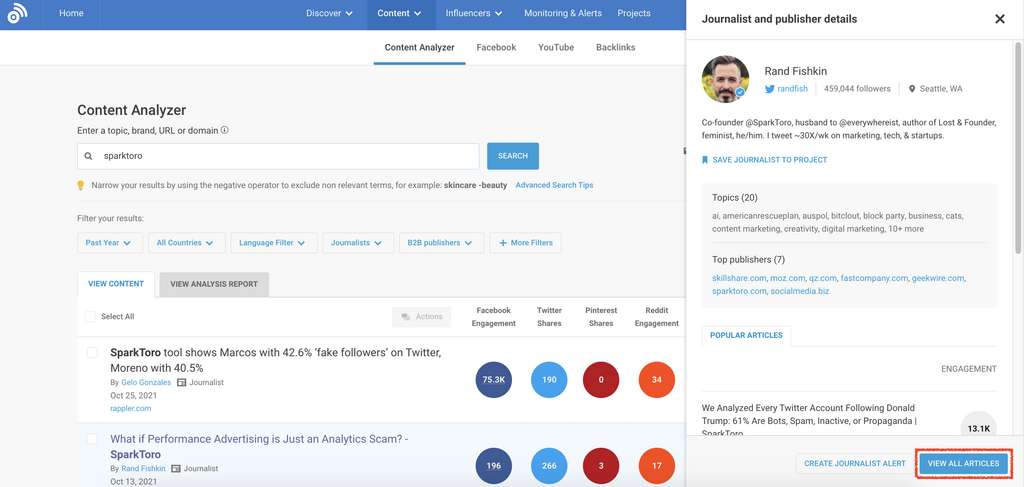Open the Advanced Search Tips link
Image resolution: width=1024 pixels, height=487 pixels.
point(554,185)
